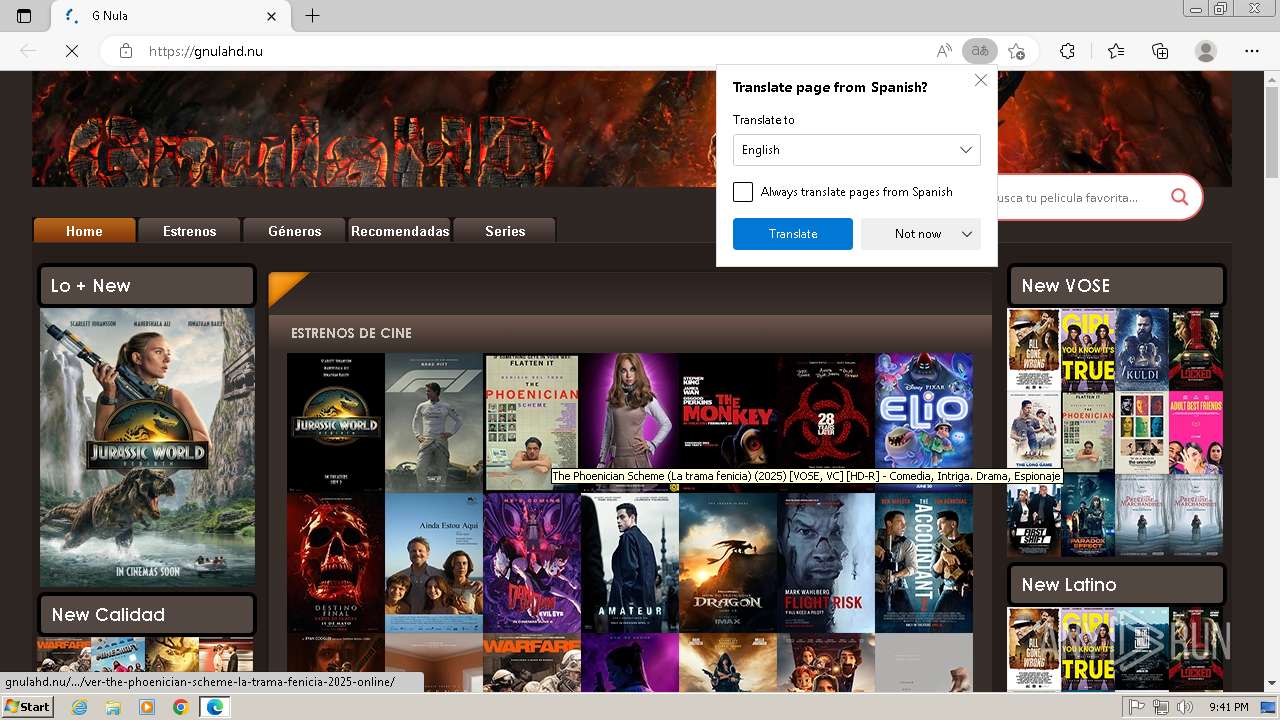Open the volume tray icon
This screenshot has height=720, width=1280.
1184,707
